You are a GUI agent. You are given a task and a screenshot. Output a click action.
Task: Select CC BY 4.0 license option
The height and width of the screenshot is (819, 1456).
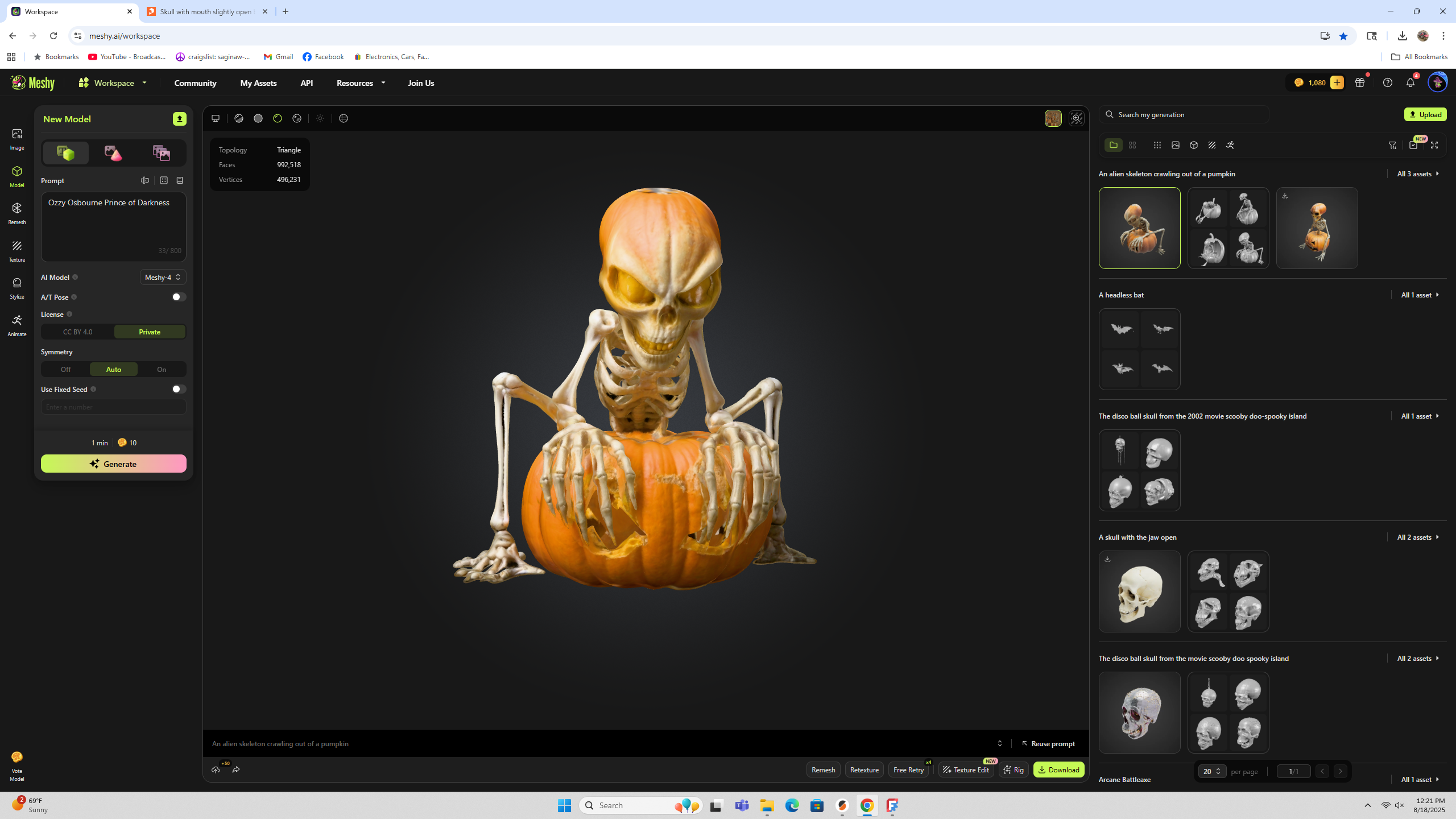point(77,332)
